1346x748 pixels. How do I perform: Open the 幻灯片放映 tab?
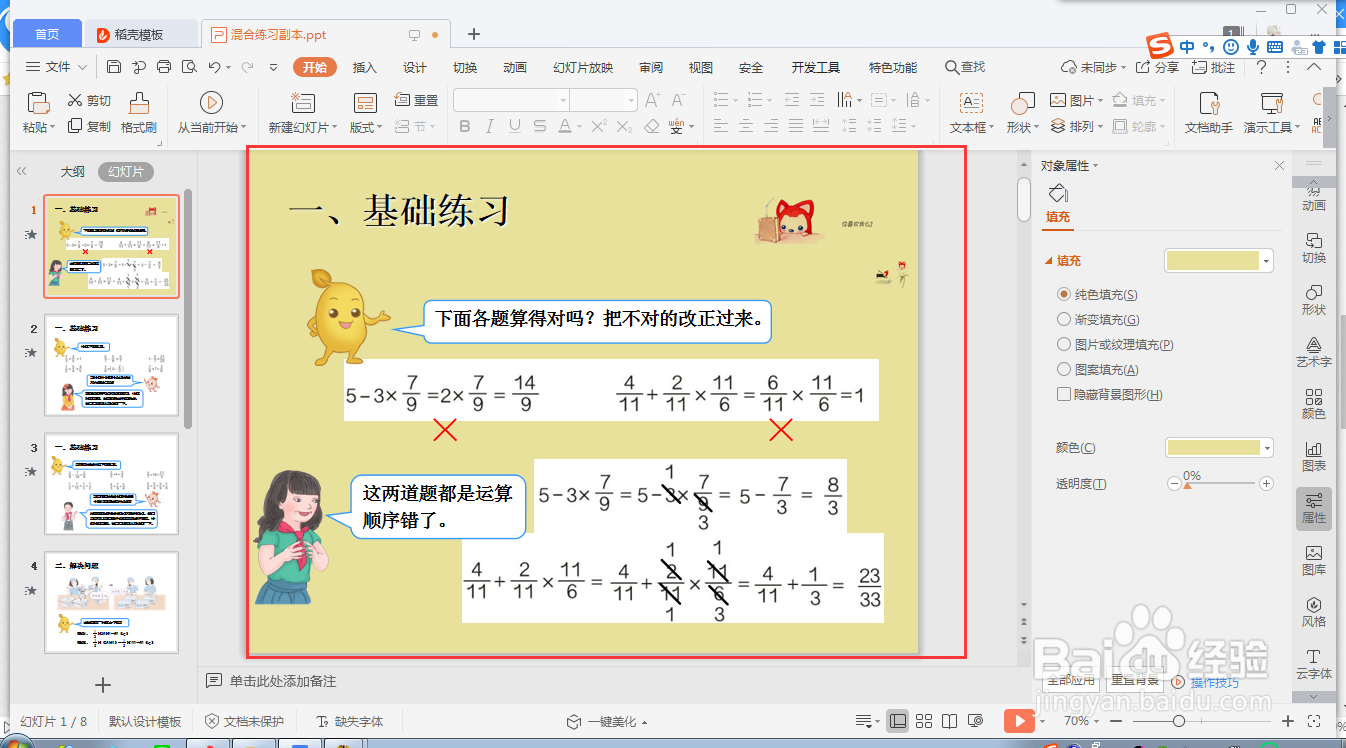(583, 67)
